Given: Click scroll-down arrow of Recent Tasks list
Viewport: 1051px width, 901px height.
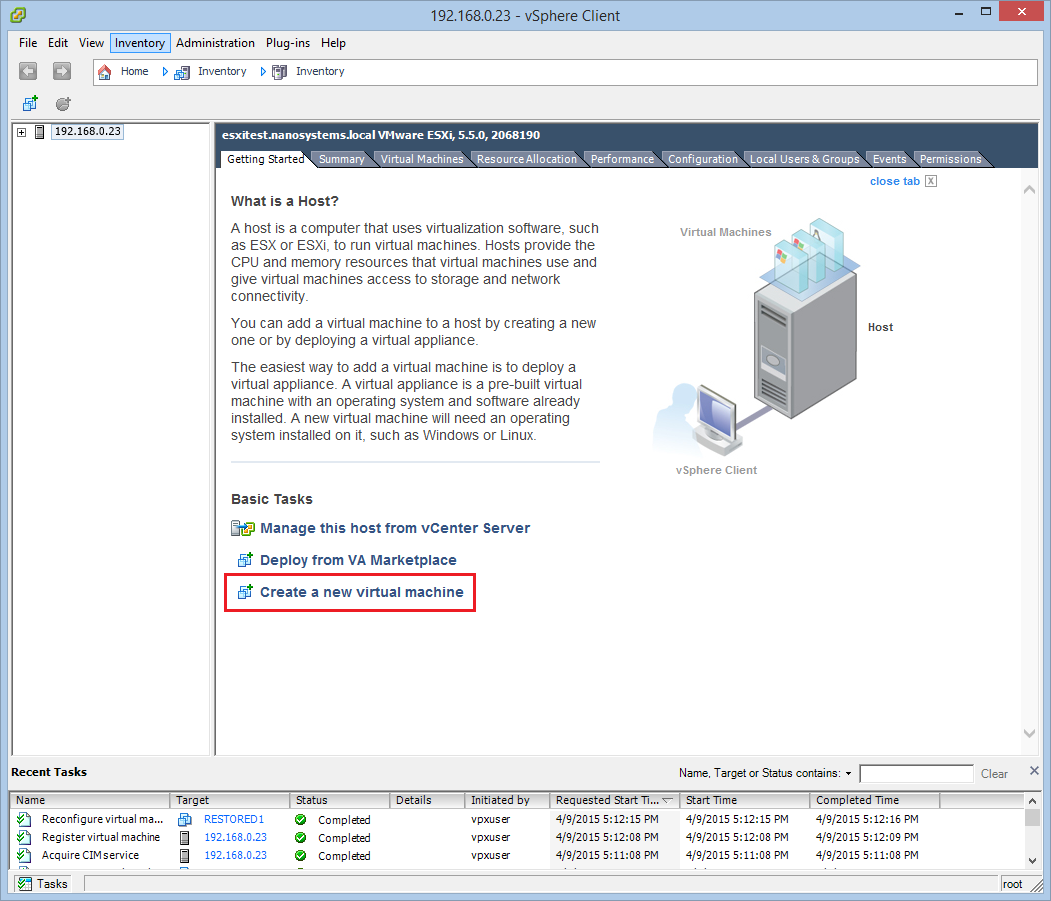Looking at the screenshot, I should (1032, 861).
